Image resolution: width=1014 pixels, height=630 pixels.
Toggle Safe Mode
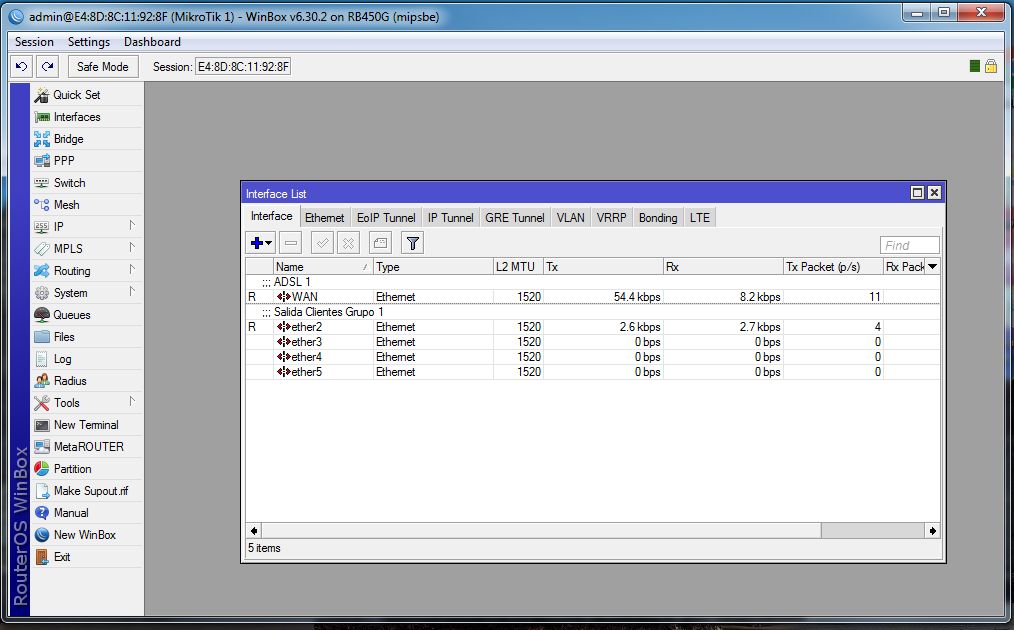(103, 67)
